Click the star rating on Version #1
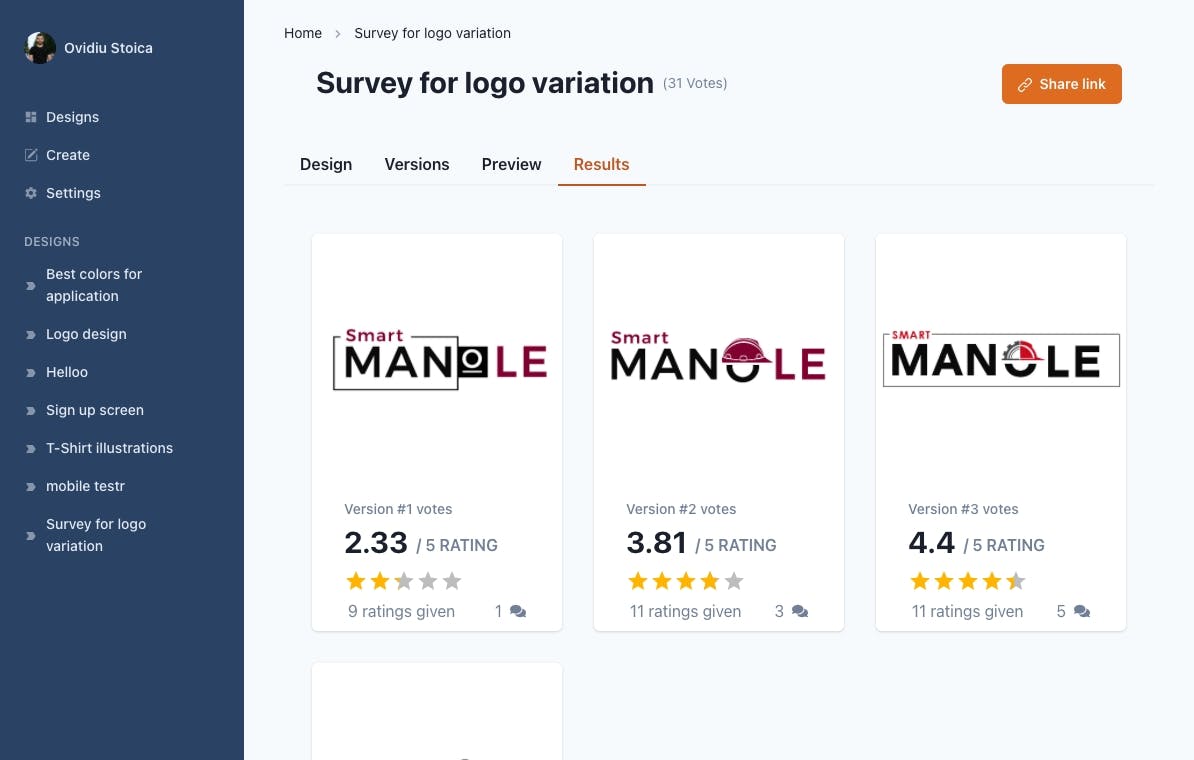Screen dimensions: 1194x760 [404, 582]
